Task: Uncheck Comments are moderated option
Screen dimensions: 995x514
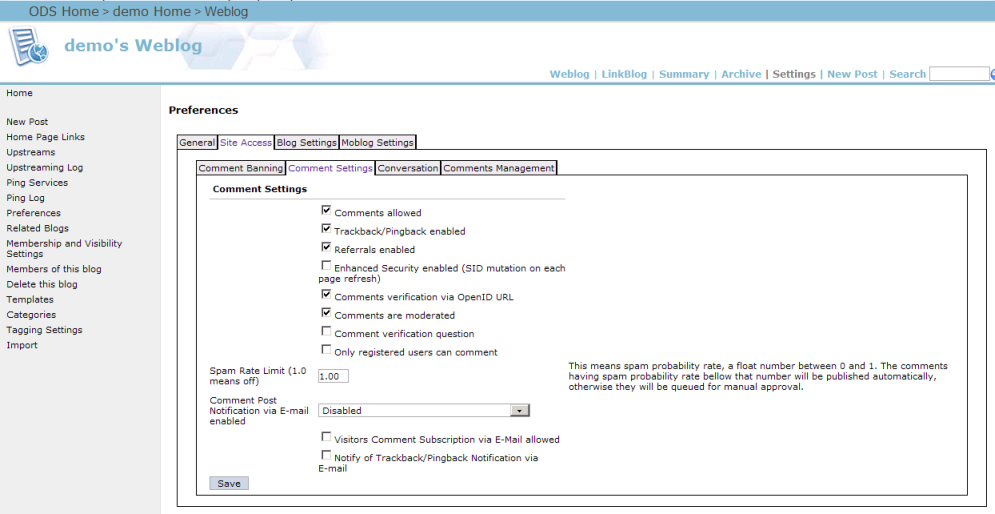Action: pos(326,314)
